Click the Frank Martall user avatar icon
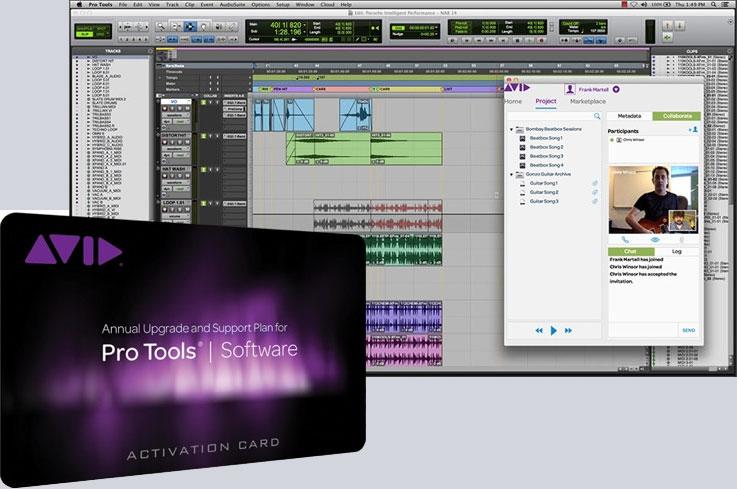 coord(570,89)
